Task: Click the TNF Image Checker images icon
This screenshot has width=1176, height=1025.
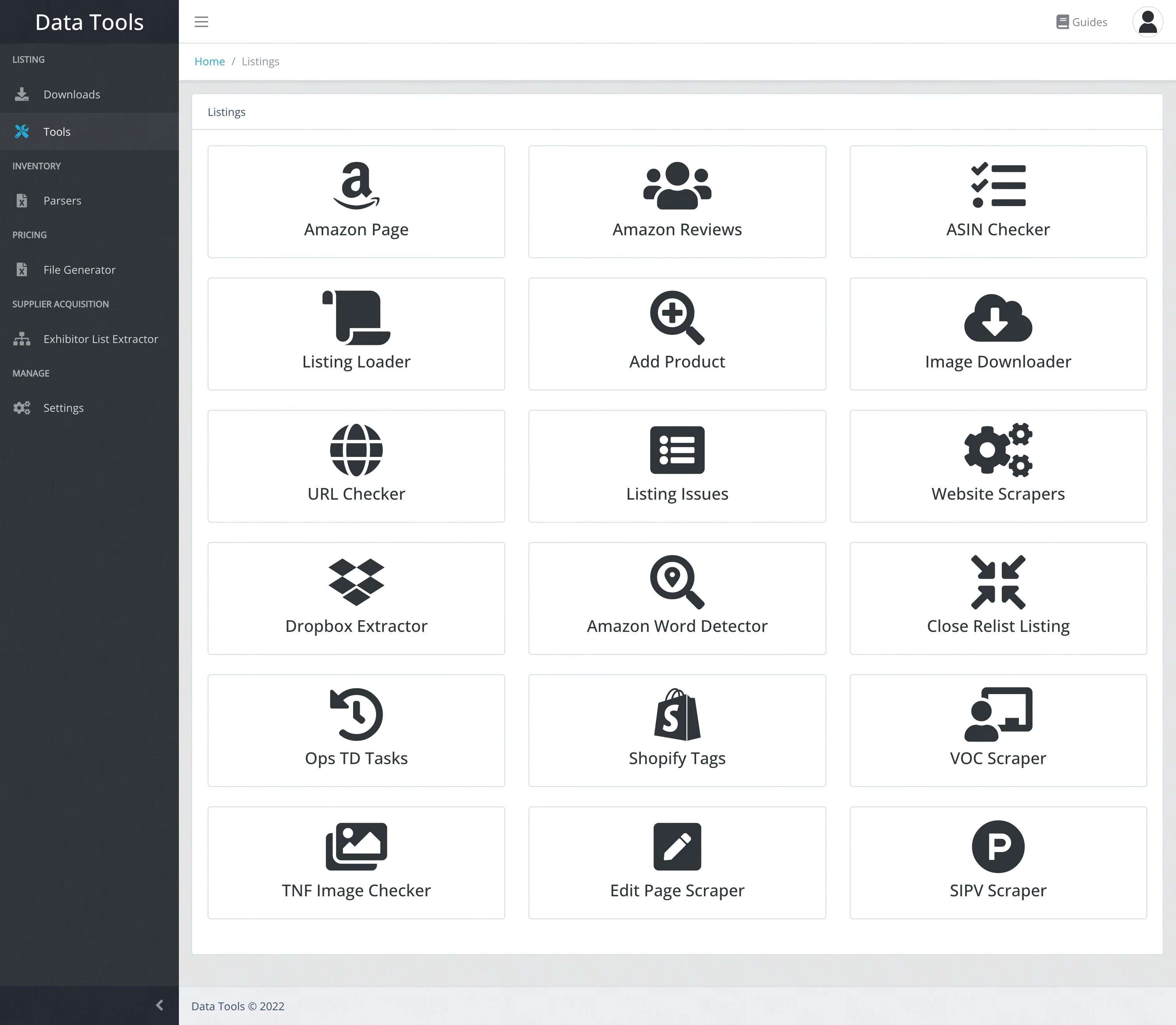Action: click(x=356, y=846)
